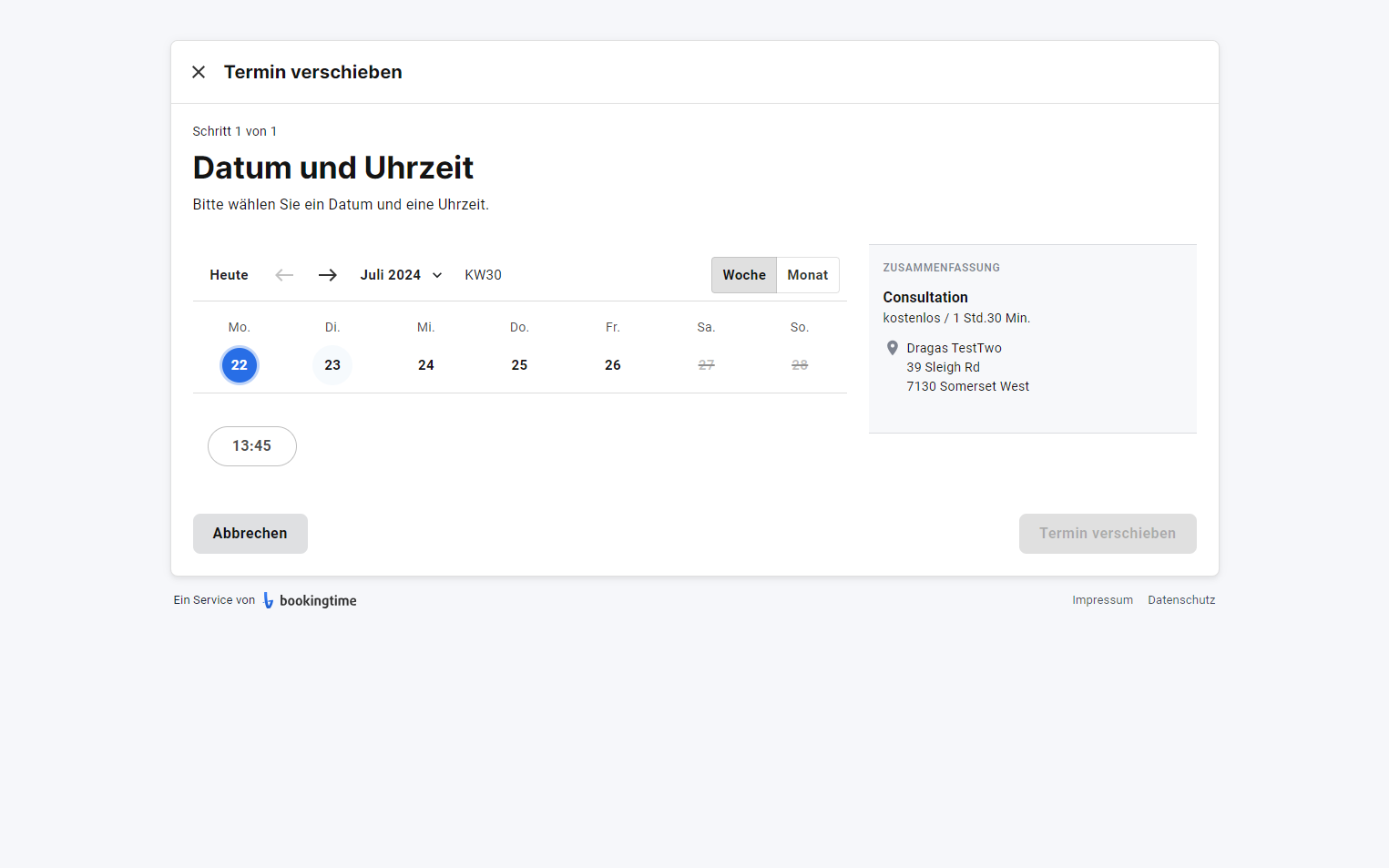Screen dimensions: 1389x868
Task: Click the Abbrechen button
Action: [x=250, y=534]
